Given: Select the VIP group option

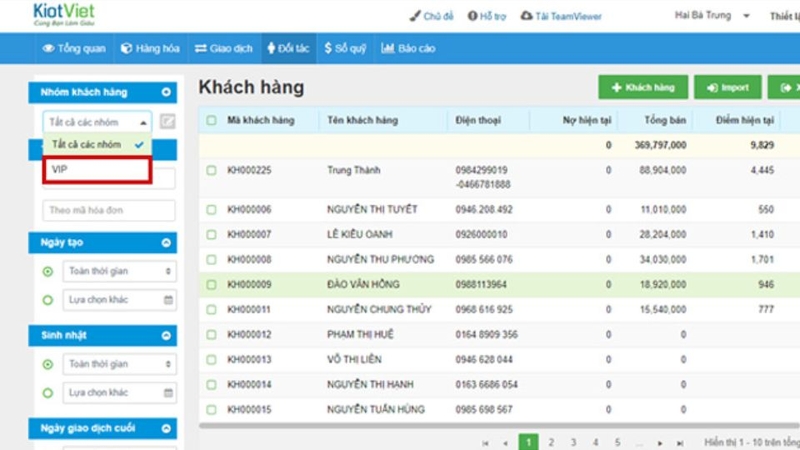Looking at the screenshot, I should point(97,169).
